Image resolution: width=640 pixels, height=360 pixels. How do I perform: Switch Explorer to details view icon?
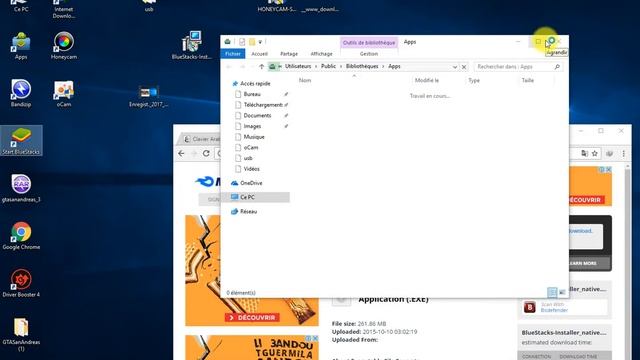552,292
